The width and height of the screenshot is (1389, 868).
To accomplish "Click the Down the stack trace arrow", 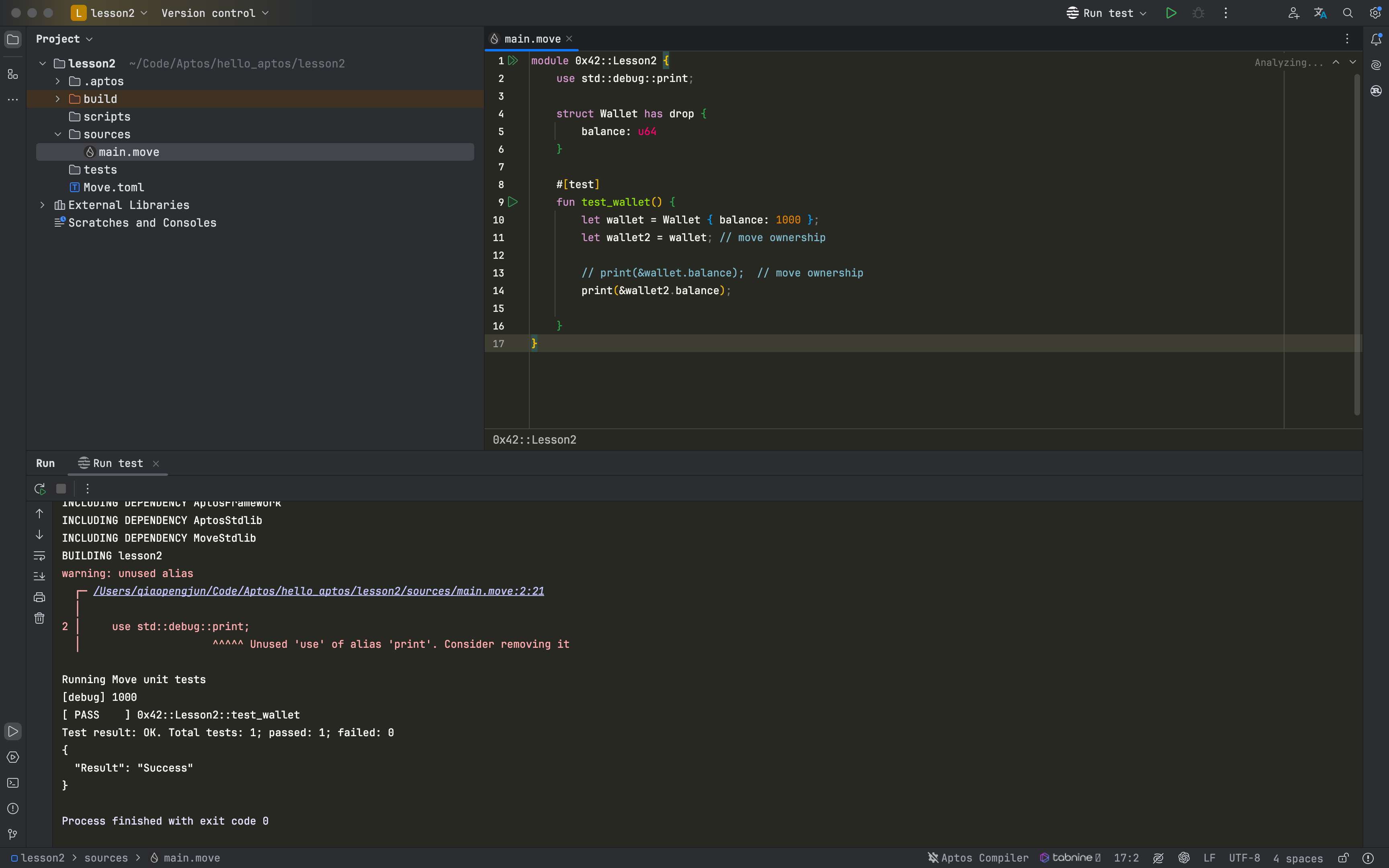I will tap(39, 534).
